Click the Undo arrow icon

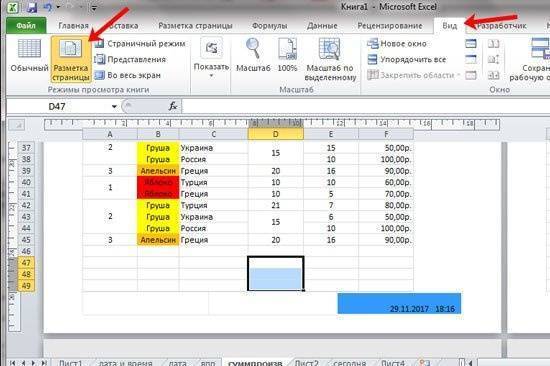click(x=48, y=7)
